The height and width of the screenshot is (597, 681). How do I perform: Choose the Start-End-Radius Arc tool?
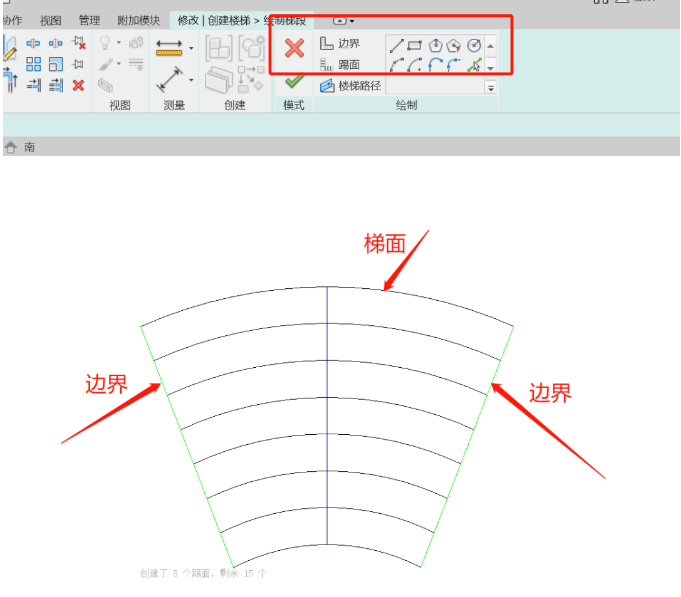click(397, 65)
